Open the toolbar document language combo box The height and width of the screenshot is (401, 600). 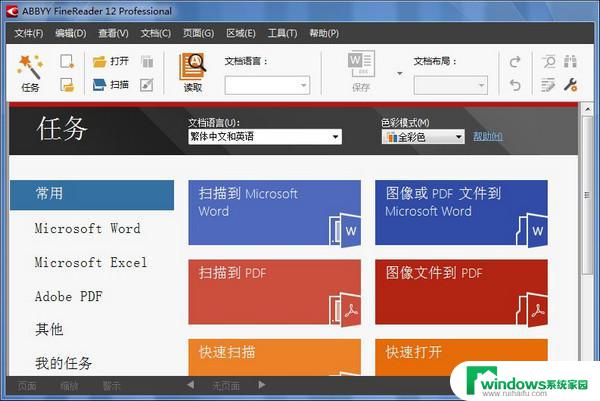coord(267,85)
